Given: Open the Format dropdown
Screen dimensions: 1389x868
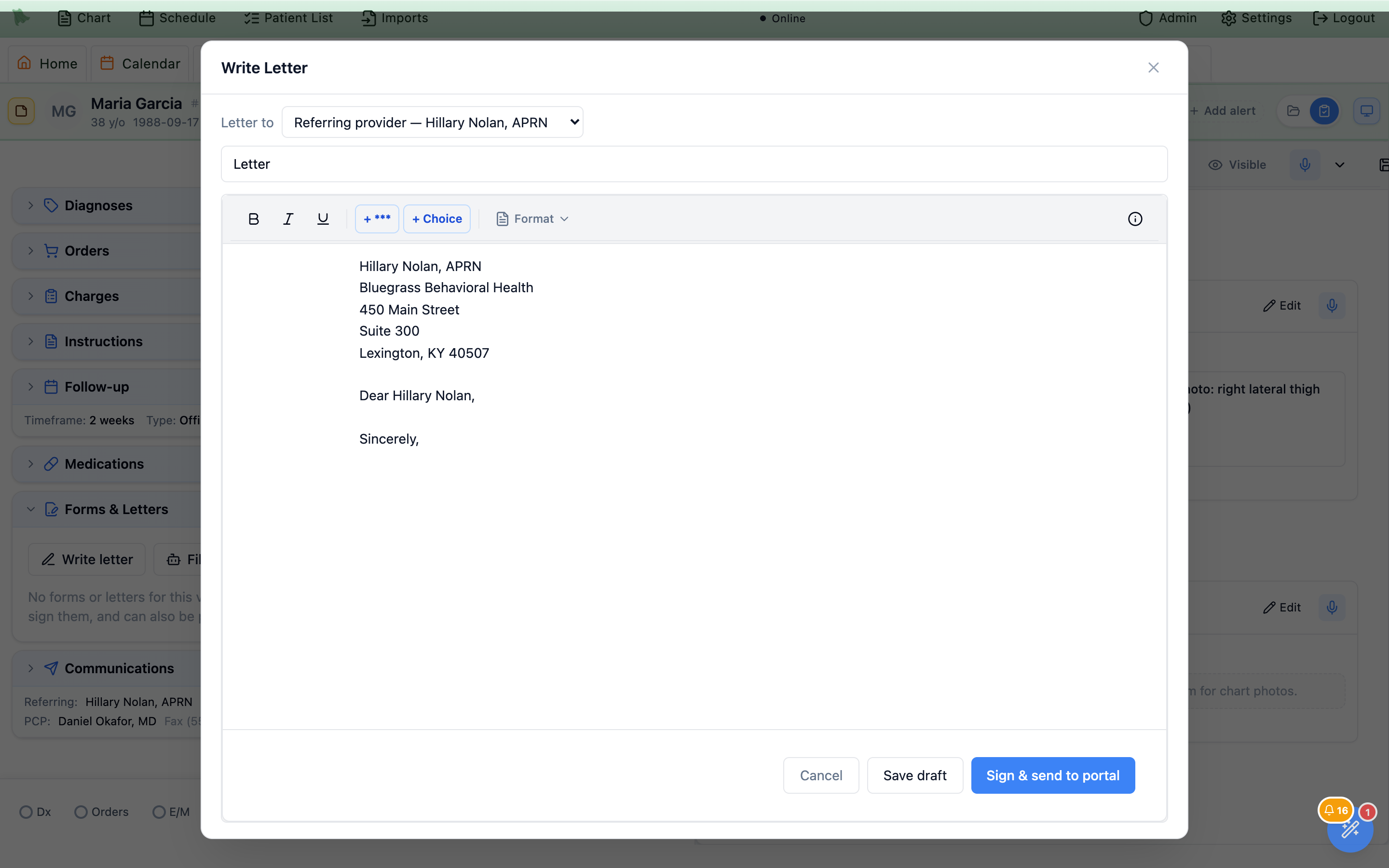Looking at the screenshot, I should point(532,219).
